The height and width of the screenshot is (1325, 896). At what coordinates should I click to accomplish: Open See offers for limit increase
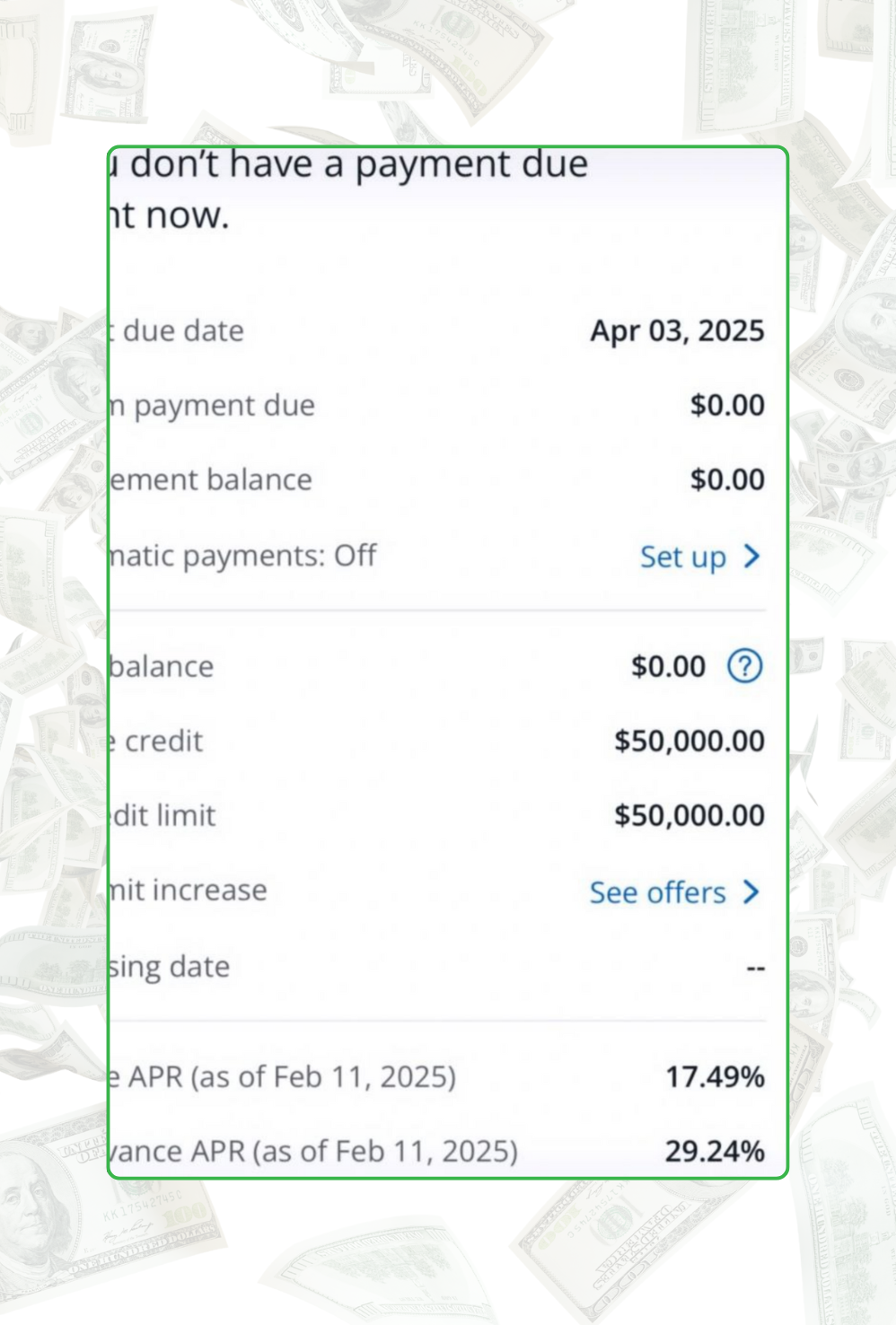tap(657, 892)
